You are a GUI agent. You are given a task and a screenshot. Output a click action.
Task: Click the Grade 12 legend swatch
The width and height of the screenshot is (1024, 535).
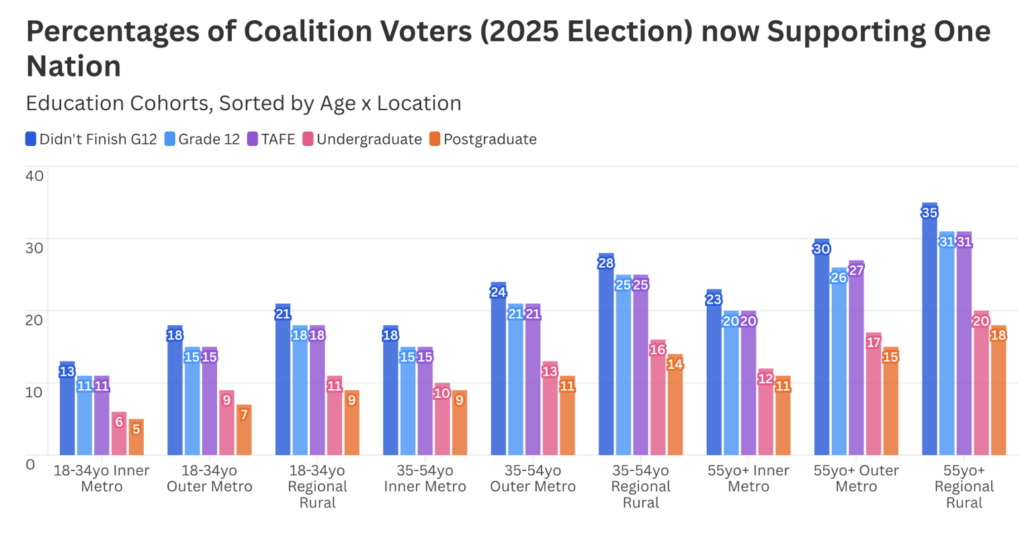169,139
